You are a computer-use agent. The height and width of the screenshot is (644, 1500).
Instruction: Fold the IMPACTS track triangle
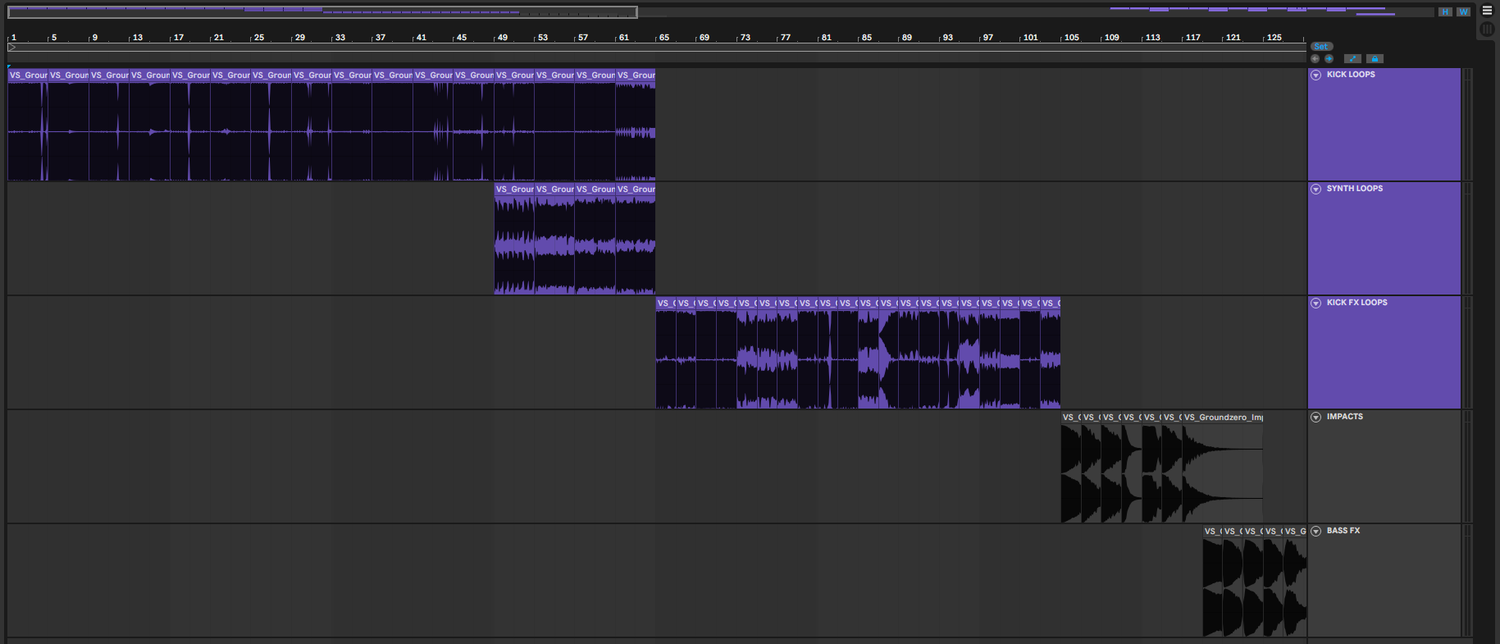[1316, 417]
